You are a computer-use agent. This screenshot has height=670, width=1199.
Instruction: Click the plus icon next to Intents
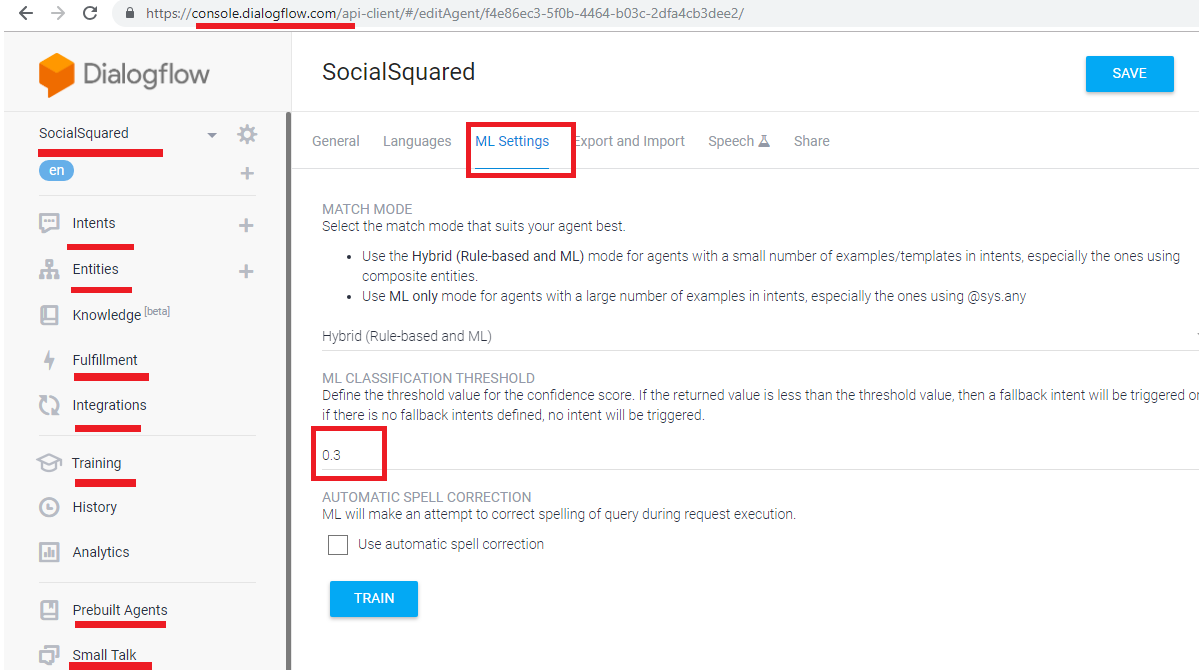[246, 225]
